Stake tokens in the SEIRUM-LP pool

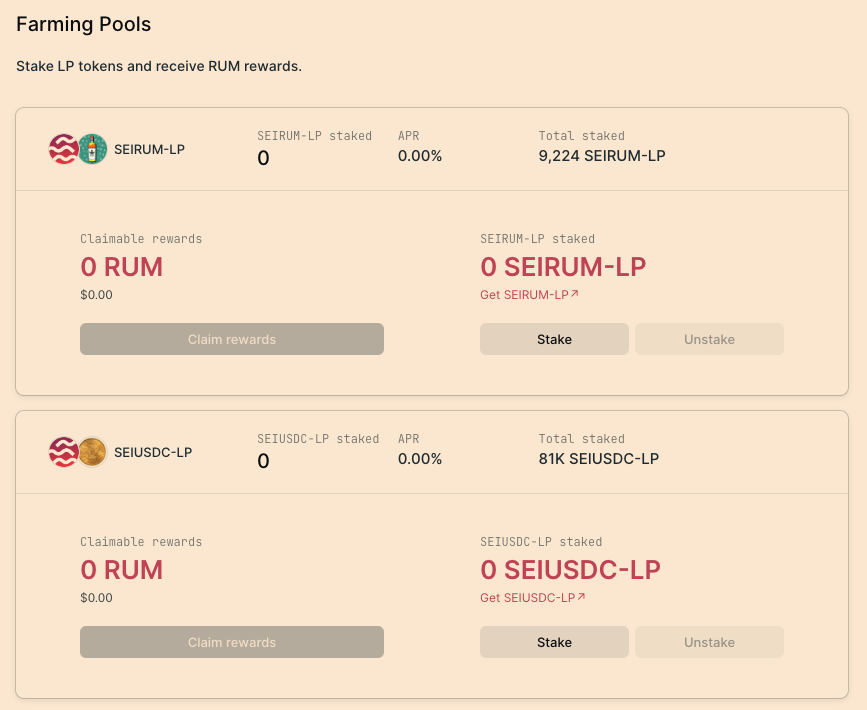[554, 339]
